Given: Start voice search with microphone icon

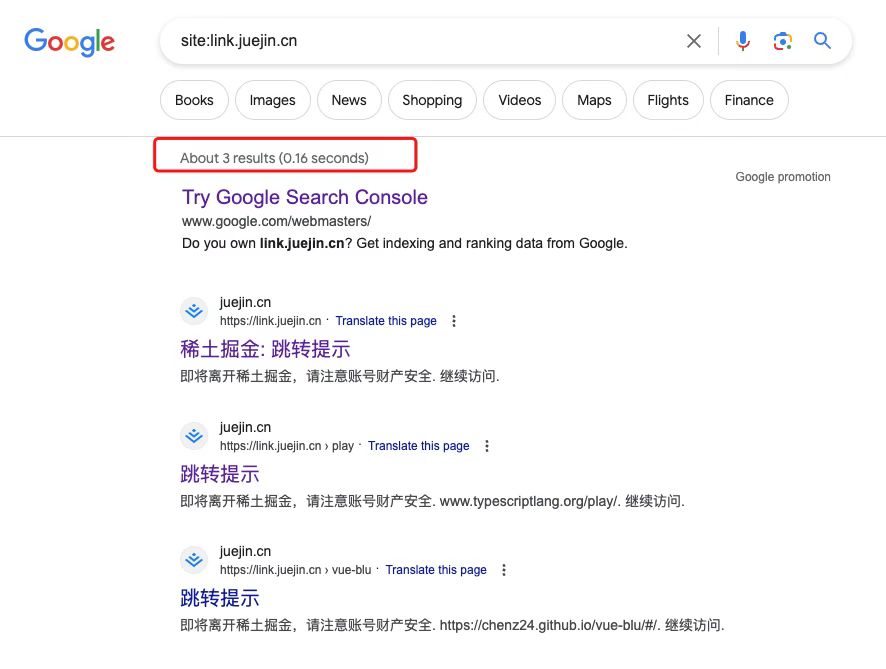Looking at the screenshot, I should (x=742, y=41).
